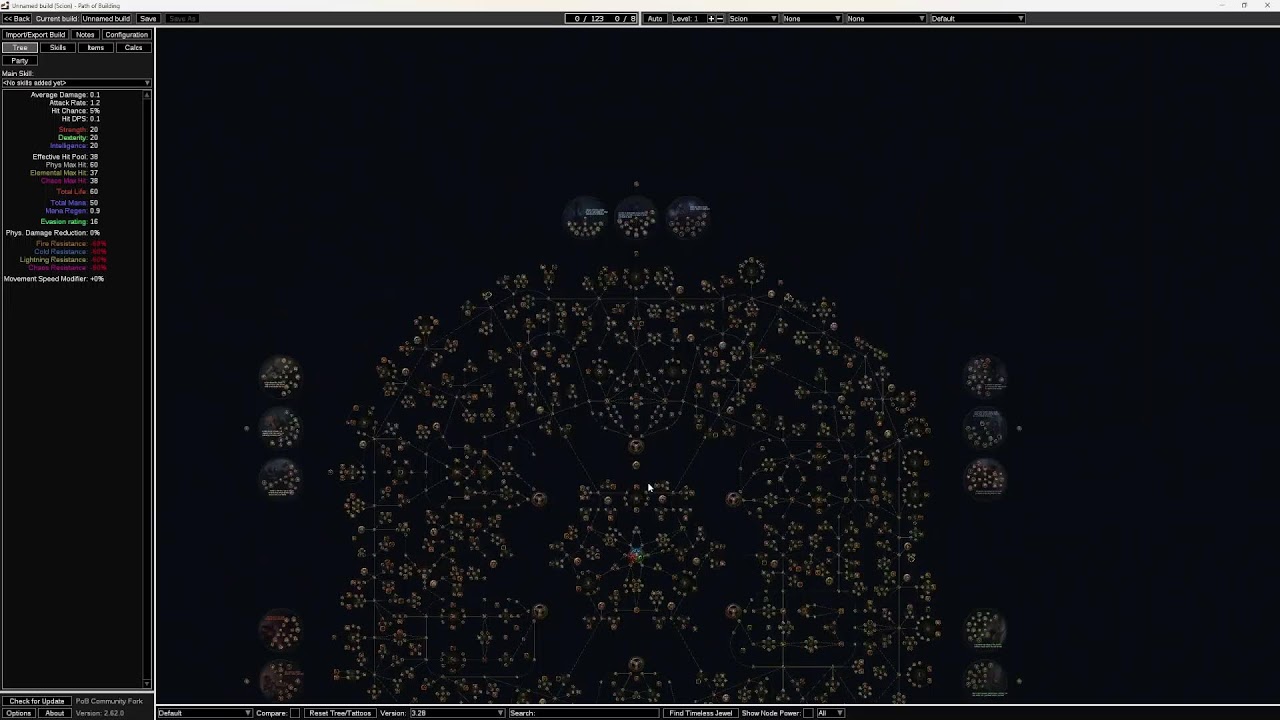Switch to the Tree tab
This screenshot has height=720, width=1280.
(20, 48)
